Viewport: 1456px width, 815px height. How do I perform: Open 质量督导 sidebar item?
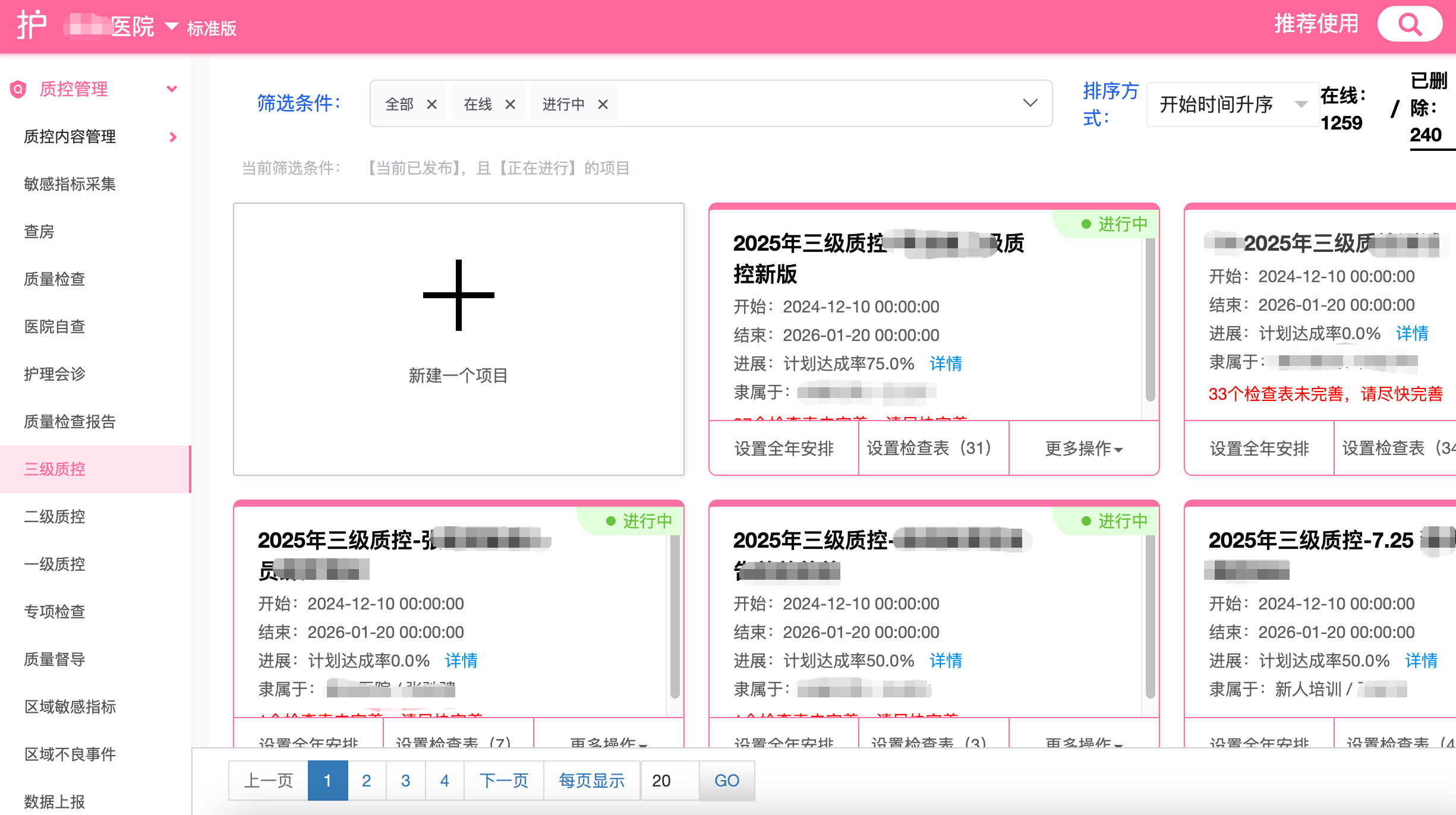(x=55, y=659)
